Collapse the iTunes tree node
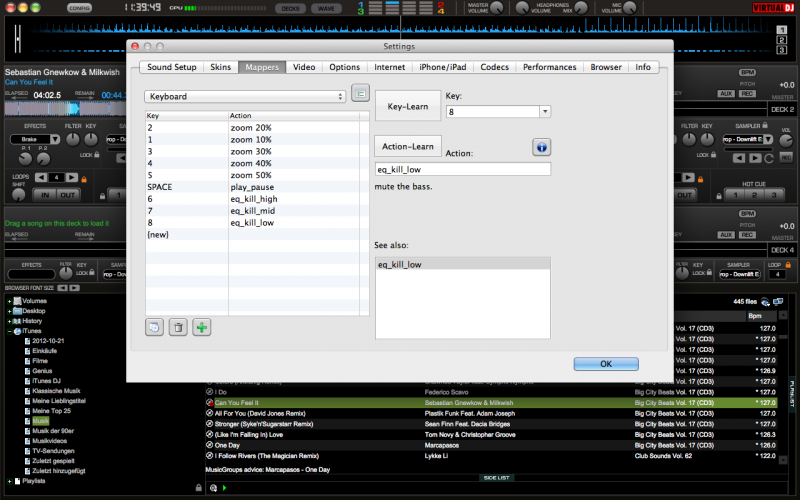 (x=9, y=332)
